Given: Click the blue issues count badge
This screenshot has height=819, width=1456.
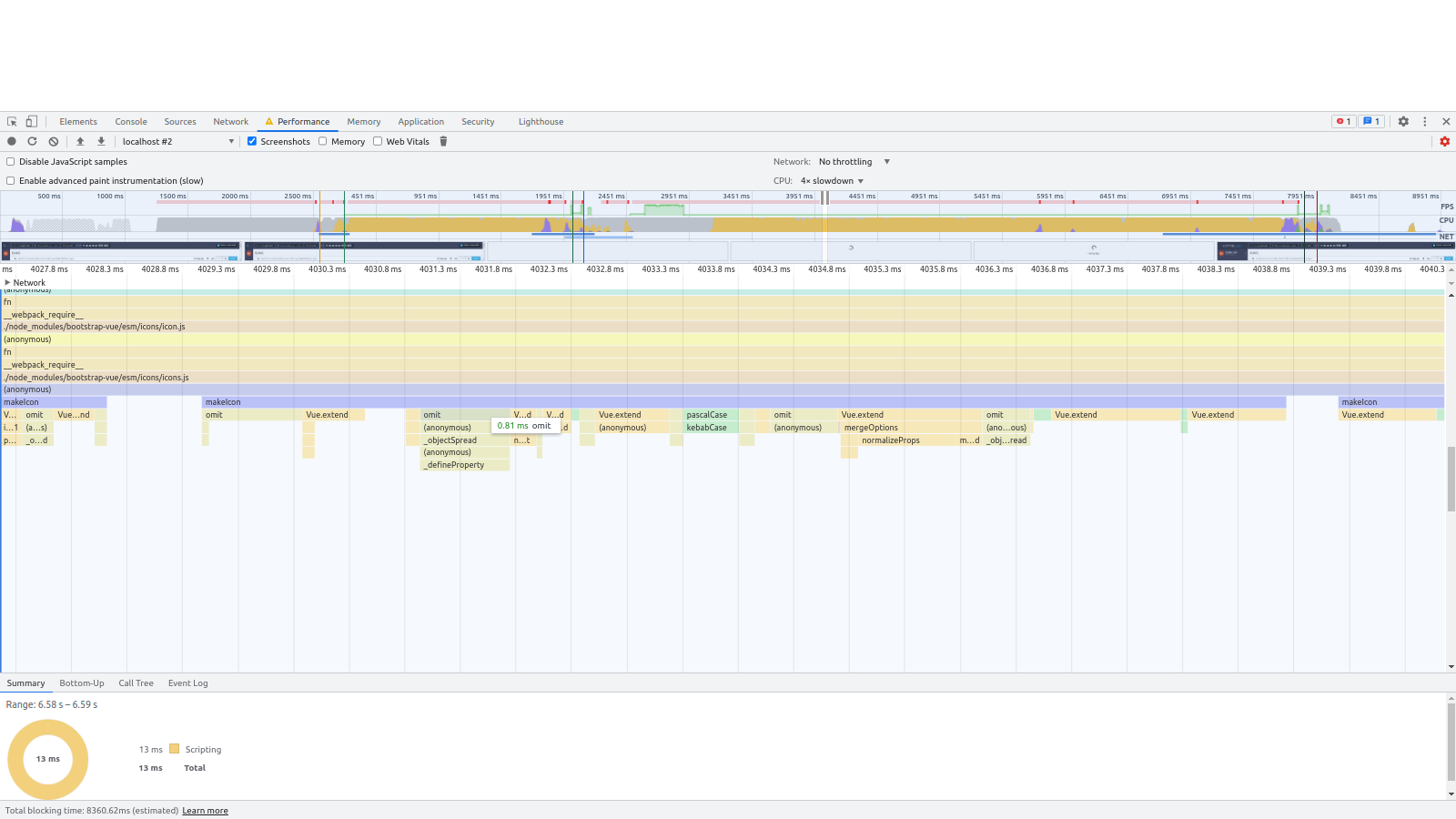Looking at the screenshot, I should (1371, 122).
